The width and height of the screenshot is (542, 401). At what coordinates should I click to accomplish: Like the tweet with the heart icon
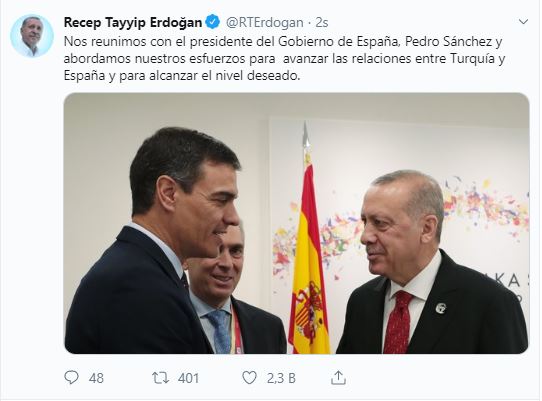pyautogui.click(x=249, y=378)
